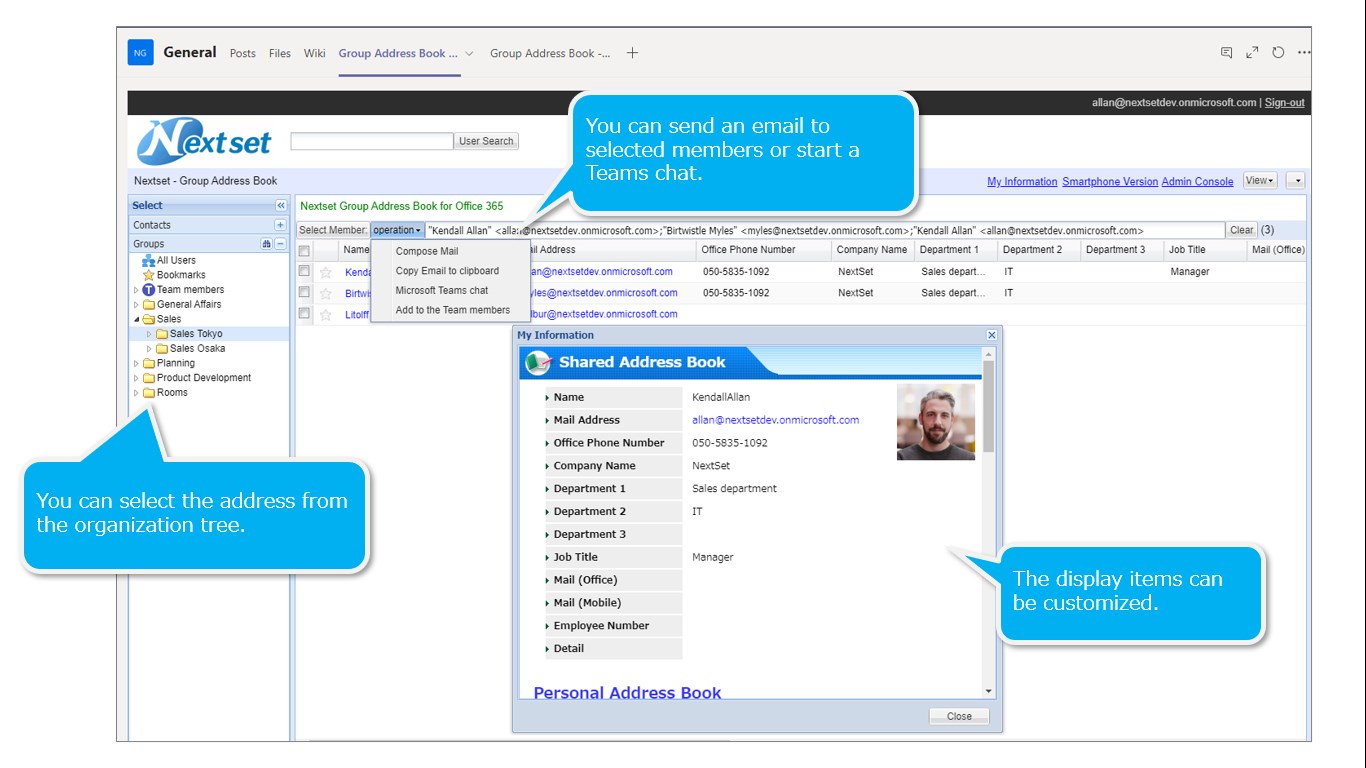Click the selected members address field
Screen dimensions: 1366x768
click(824, 230)
